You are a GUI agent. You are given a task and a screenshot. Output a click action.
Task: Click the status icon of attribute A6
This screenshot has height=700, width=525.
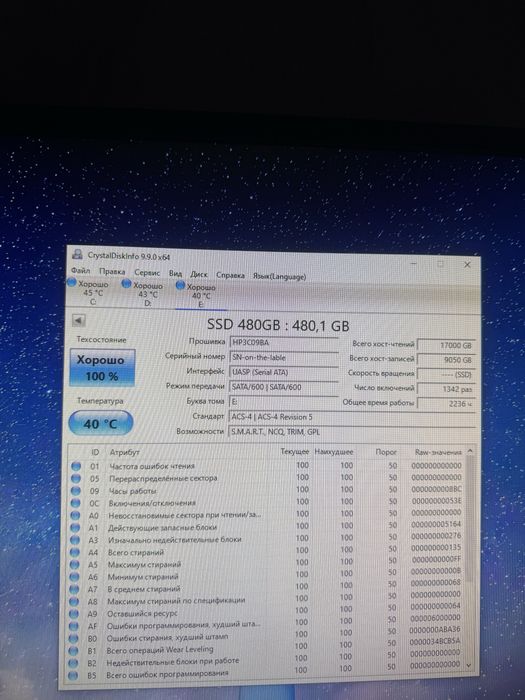(x=75, y=577)
